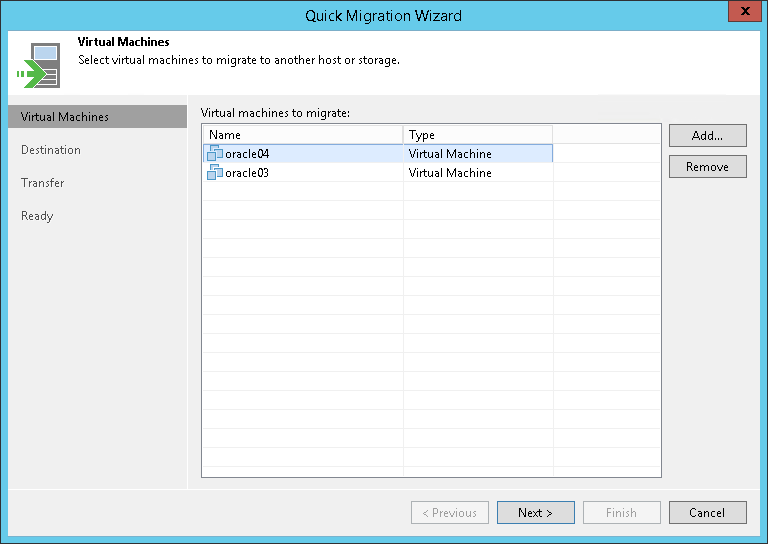Click the oracle04 VM icon
The width and height of the screenshot is (768, 544).
(x=215, y=153)
